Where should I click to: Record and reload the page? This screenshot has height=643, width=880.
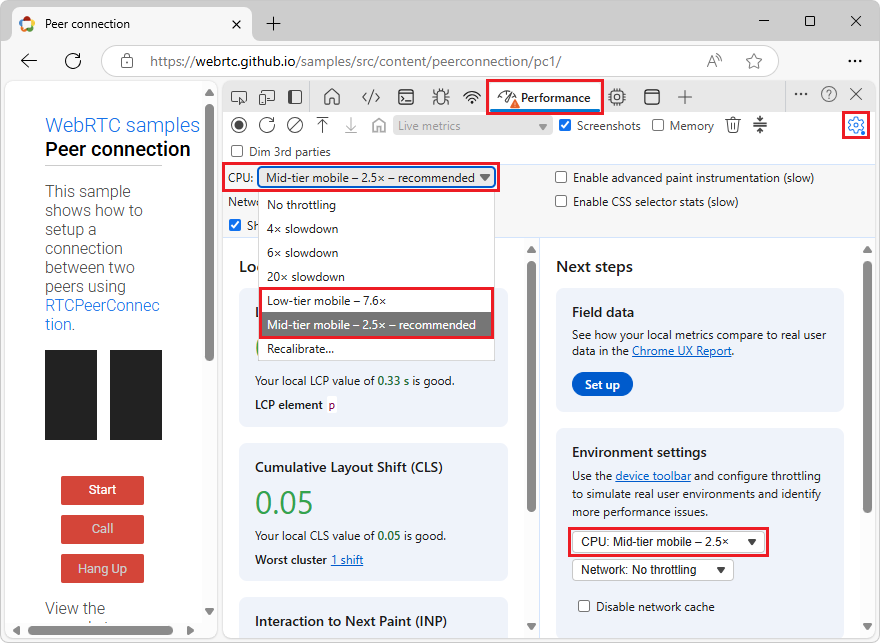264,125
